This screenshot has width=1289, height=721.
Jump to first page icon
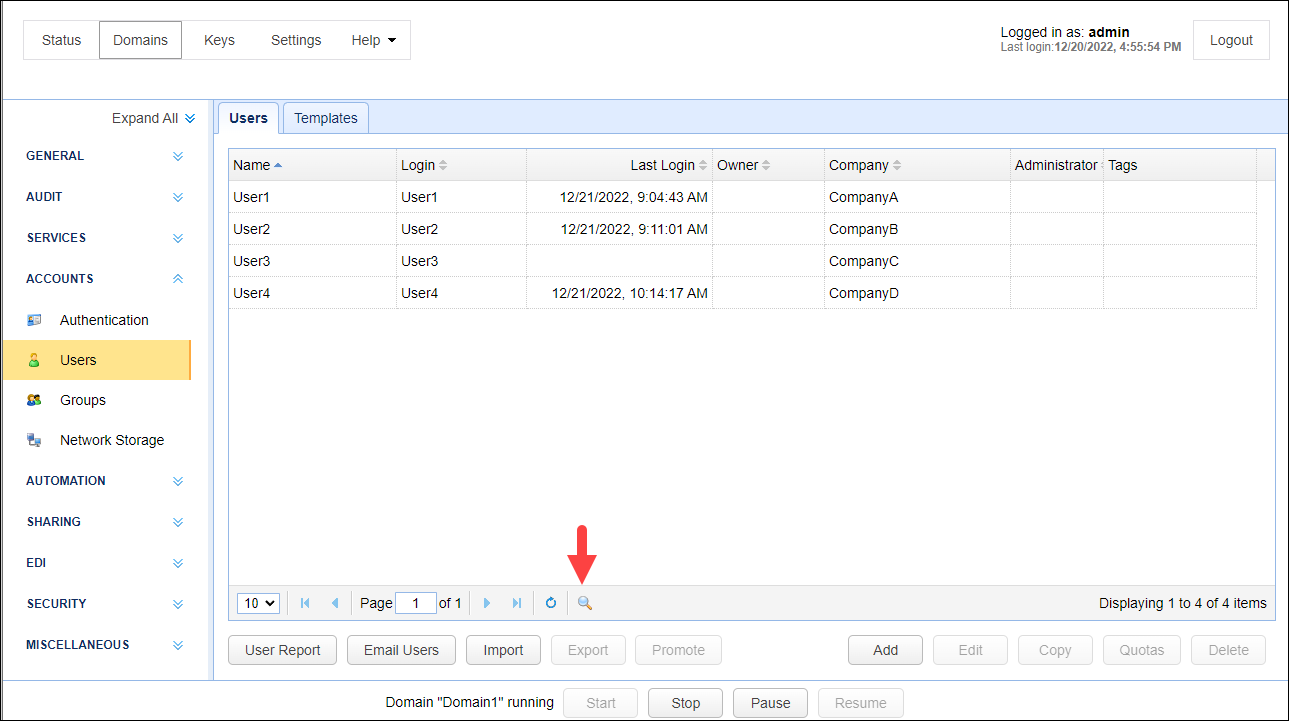point(304,602)
